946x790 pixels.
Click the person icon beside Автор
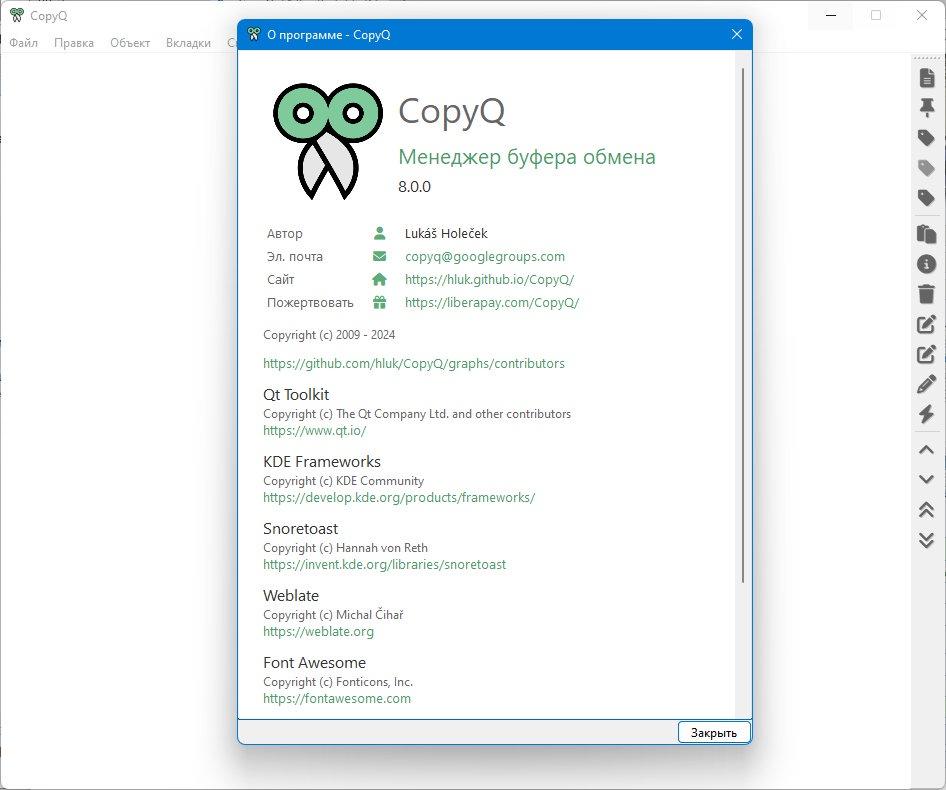click(x=379, y=233)
